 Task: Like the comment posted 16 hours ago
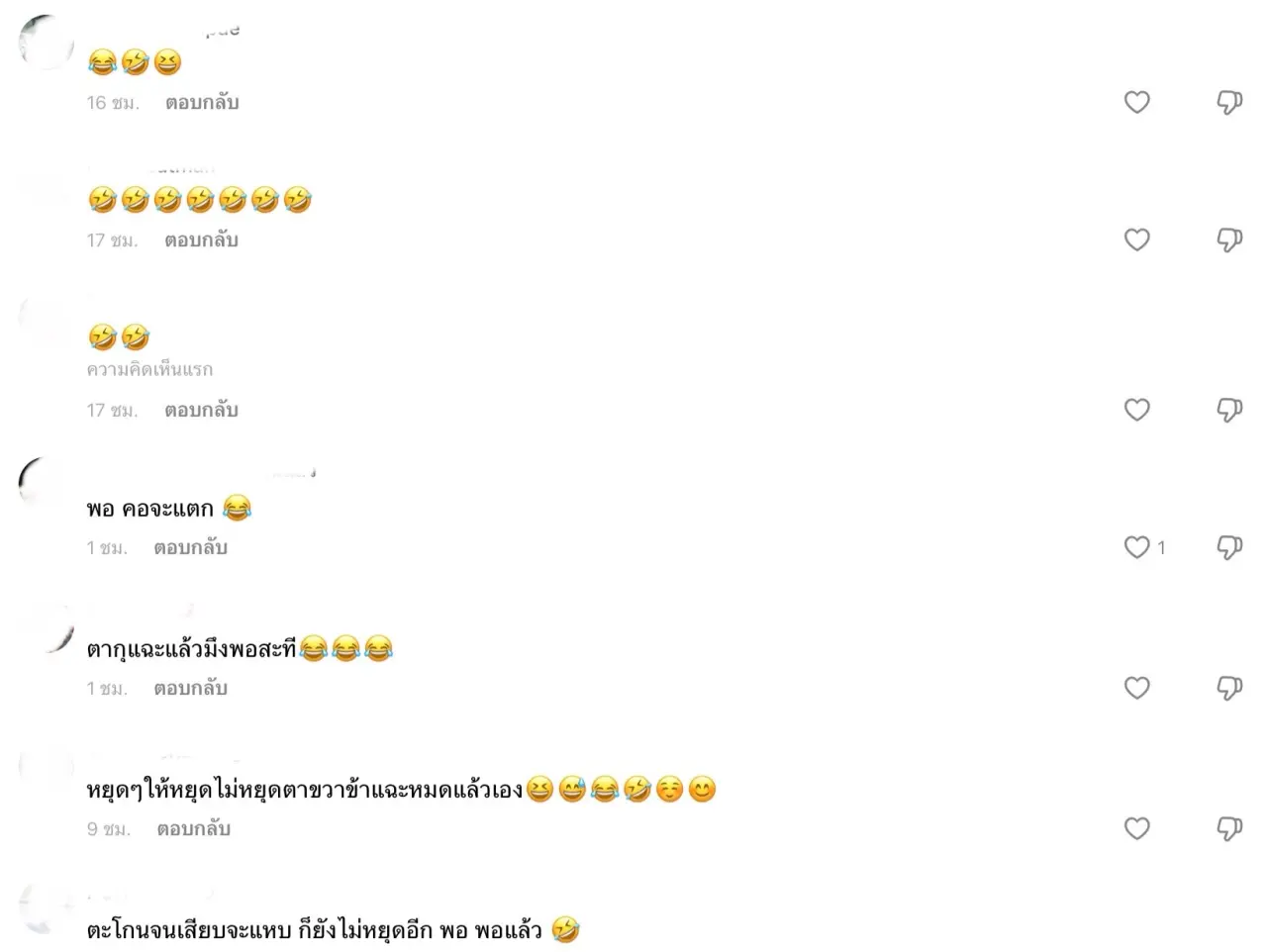(x=1136, y=102)
